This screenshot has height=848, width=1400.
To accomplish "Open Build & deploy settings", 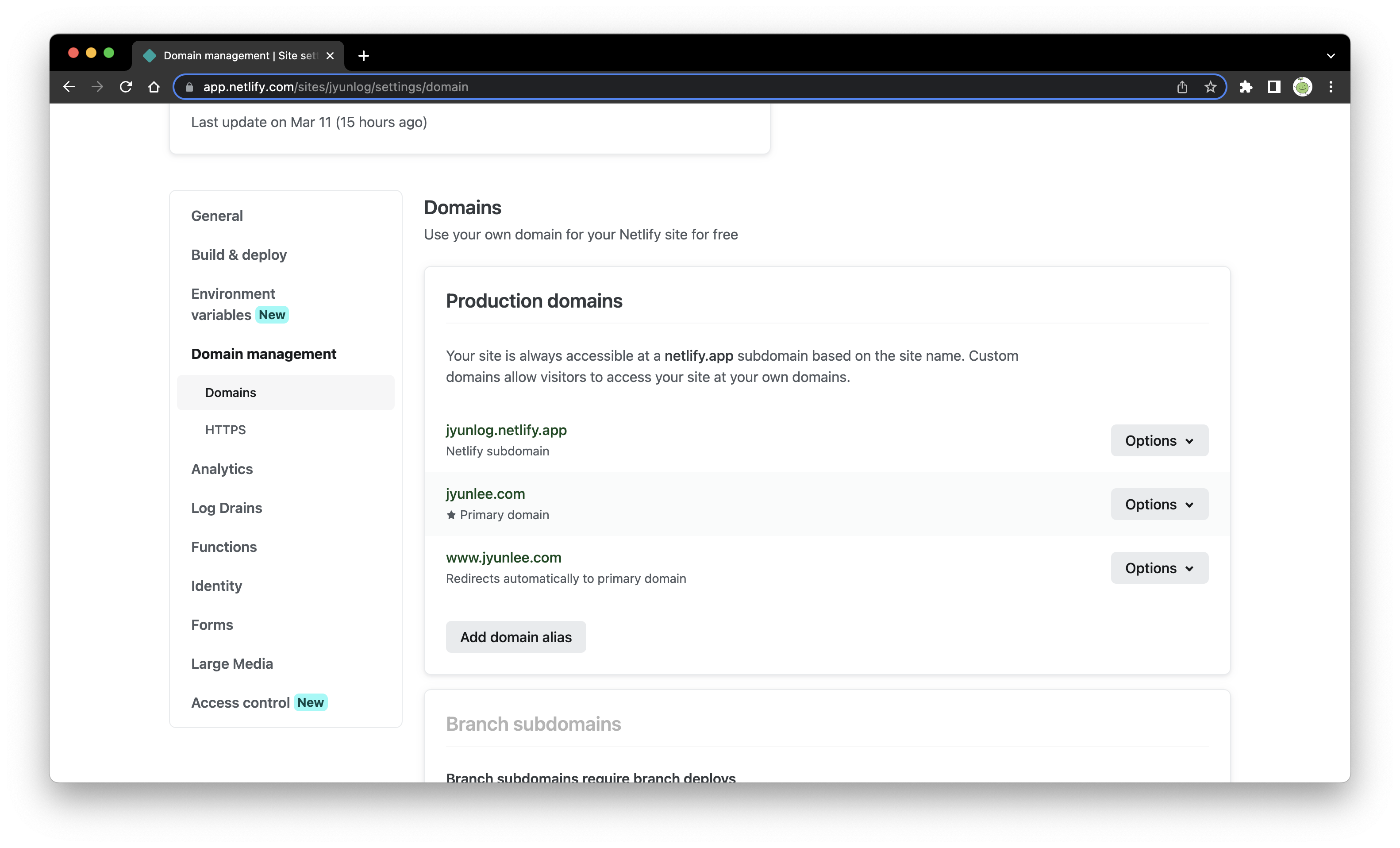I will [x=238, y=254].
